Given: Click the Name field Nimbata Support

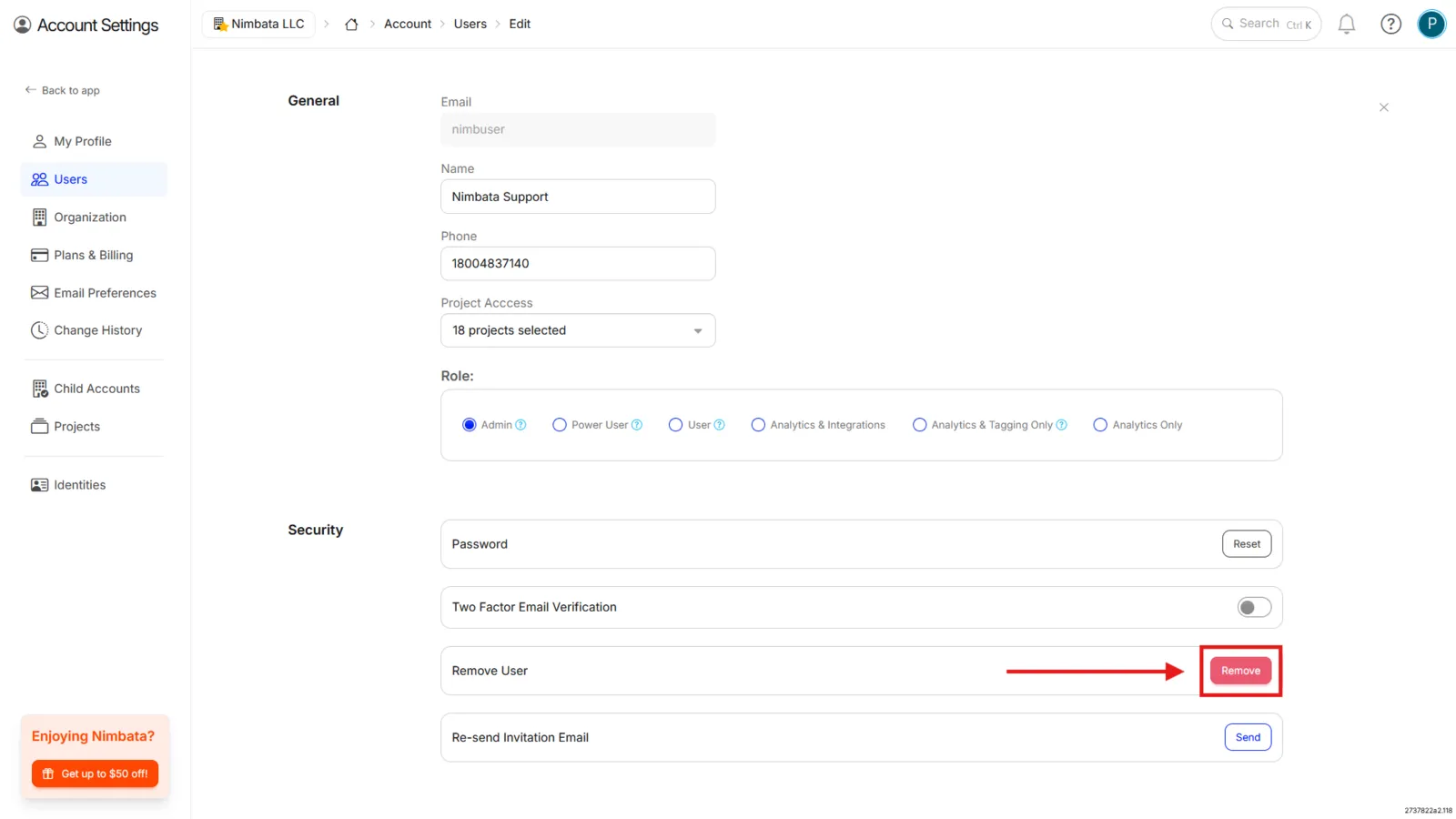Looking at the screenshot, I should pyautogui.click(x=578, y=197).
